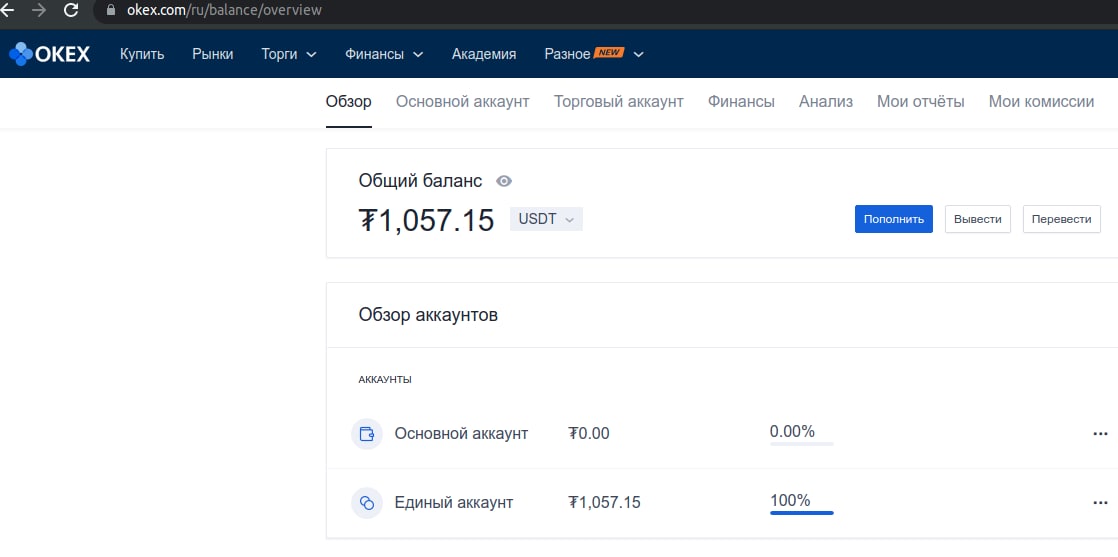This screenshot has width=1118, height=557.
Task: Click the Перевести button
Action: coord(1061,219)
